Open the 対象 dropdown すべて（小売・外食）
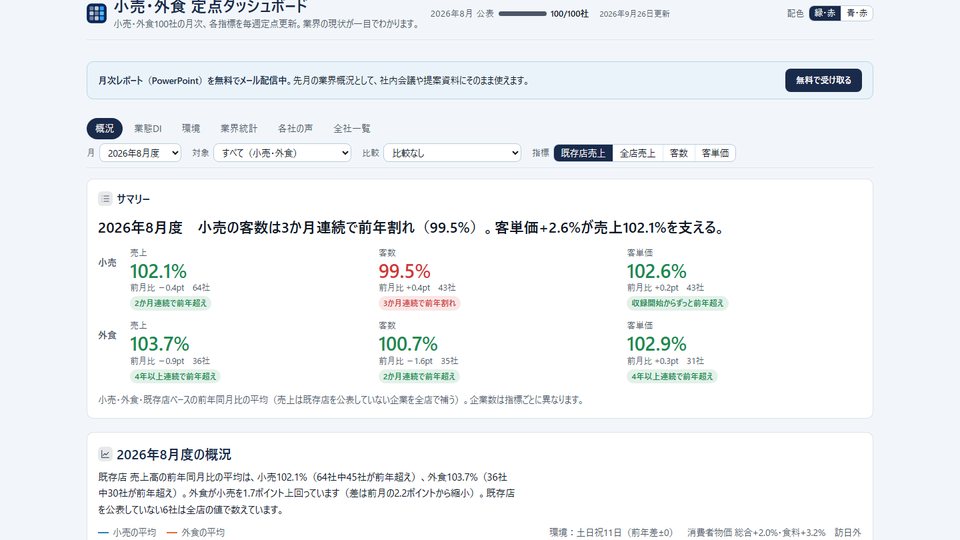 point(282,153)
